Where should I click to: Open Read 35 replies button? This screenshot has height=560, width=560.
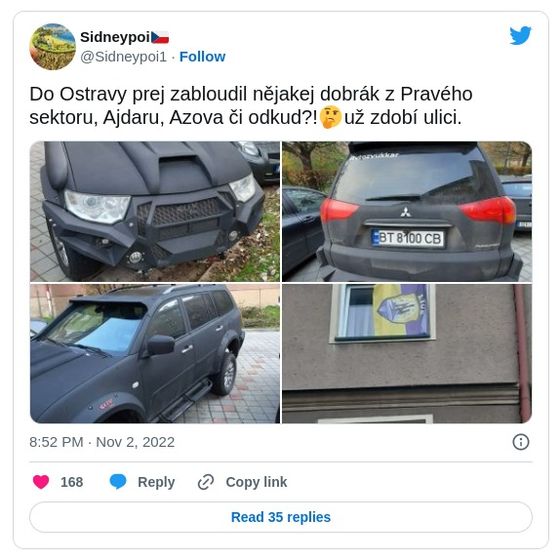tap(281, 517)
